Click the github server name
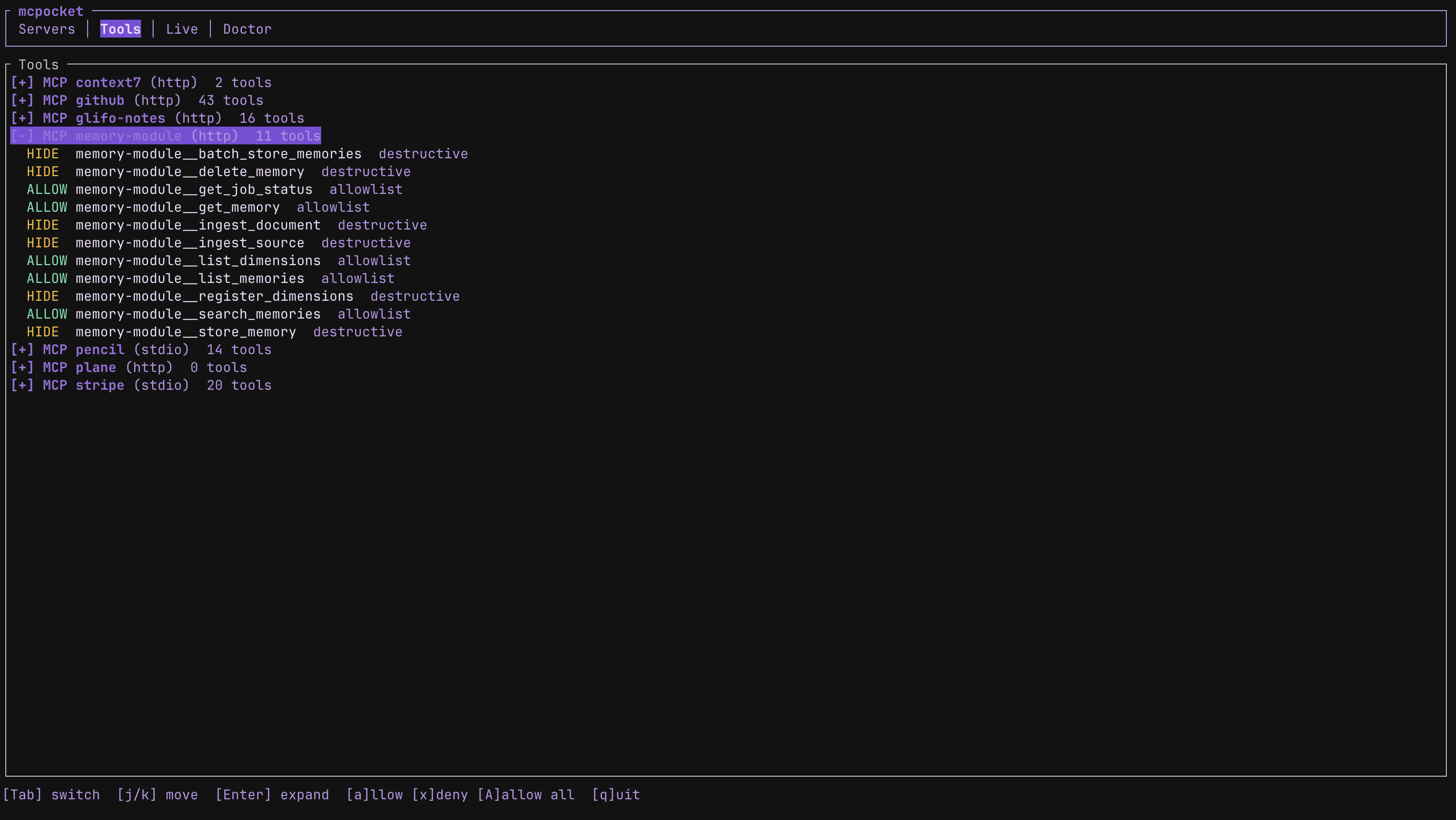Screen dimensions: 1456x820 click(100, 101)
